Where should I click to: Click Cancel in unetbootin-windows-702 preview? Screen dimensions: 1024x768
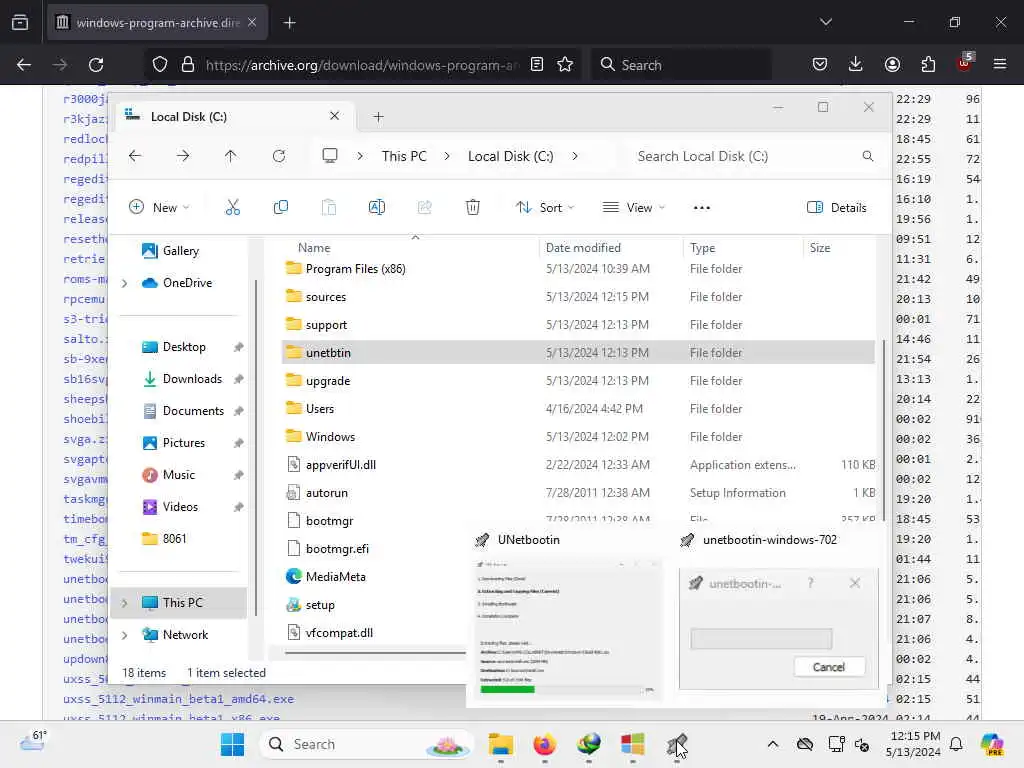[x=829, y=667]
